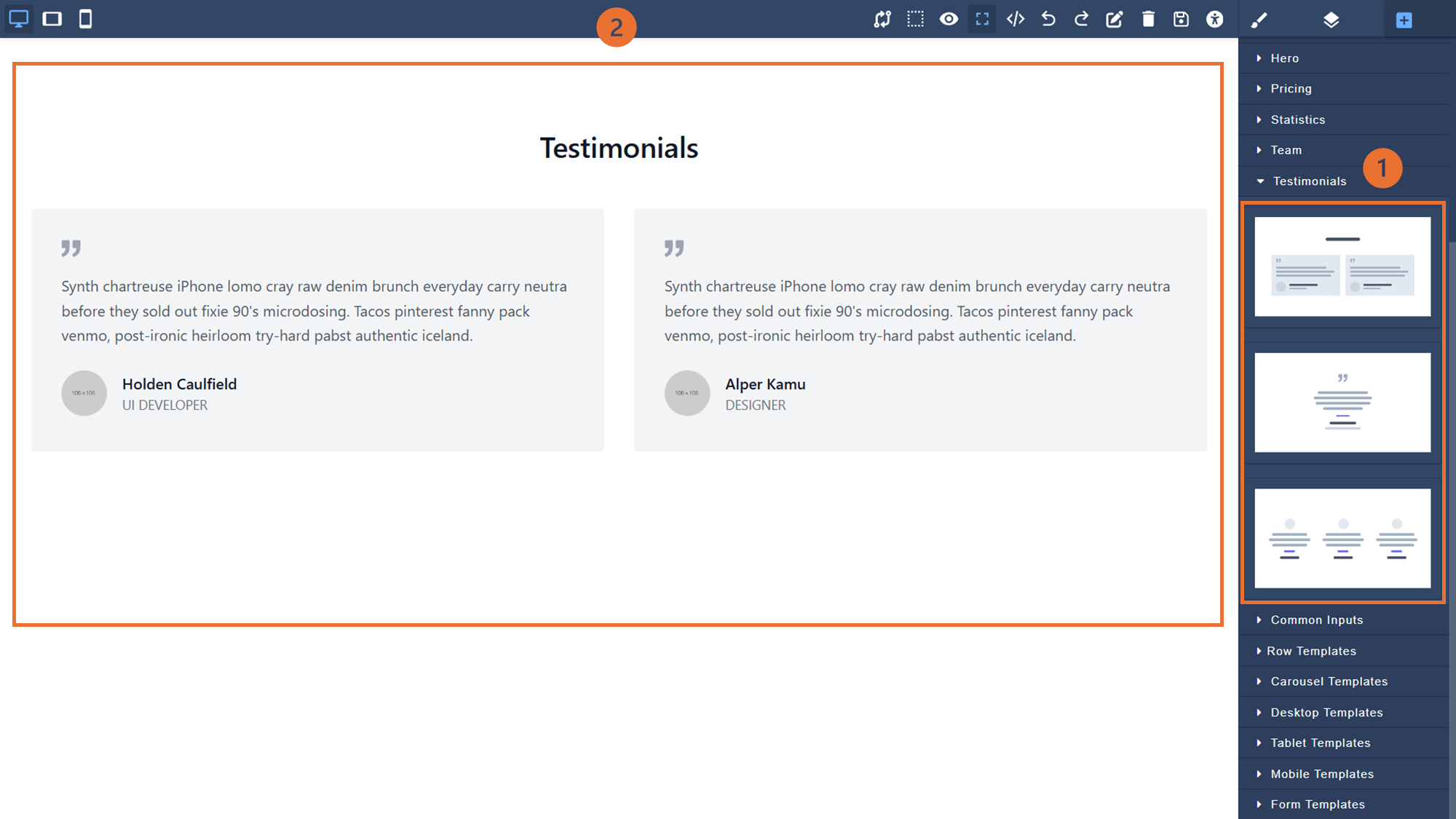Click the Testimonials heading on canvas
Viewport: 1456px width, 819px height.
tap(619, 148)
